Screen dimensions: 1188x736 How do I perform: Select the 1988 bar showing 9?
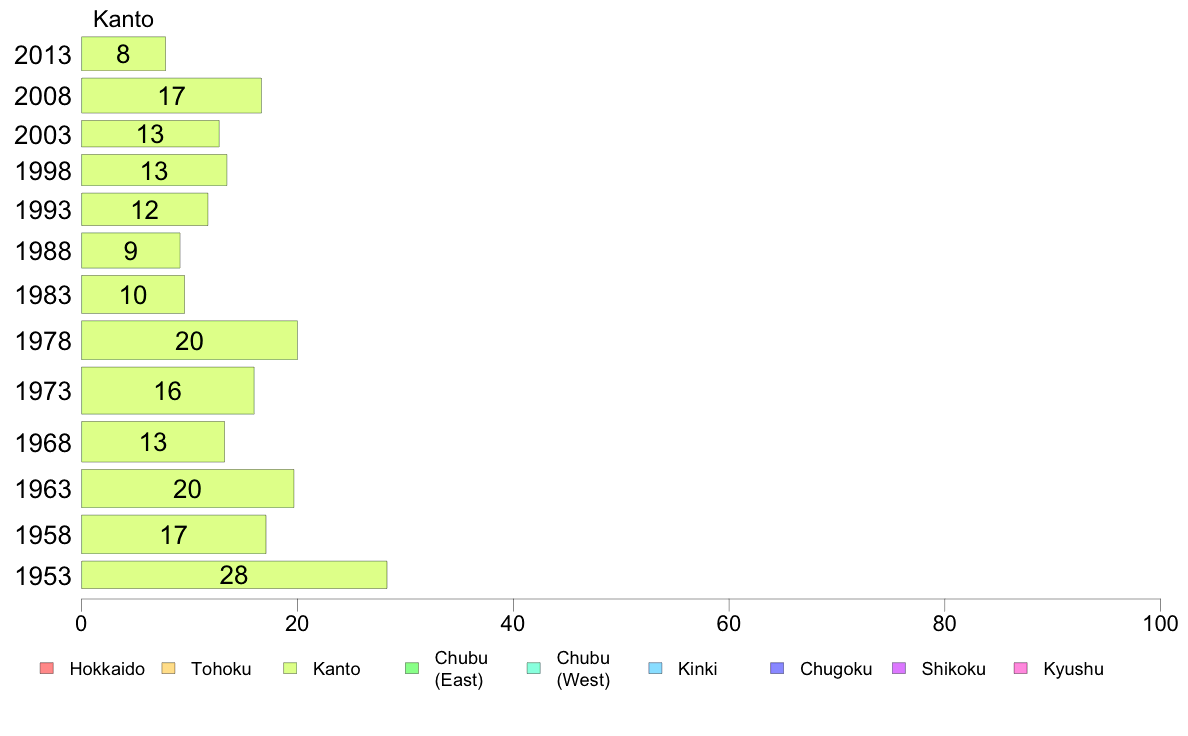[130, 250]
